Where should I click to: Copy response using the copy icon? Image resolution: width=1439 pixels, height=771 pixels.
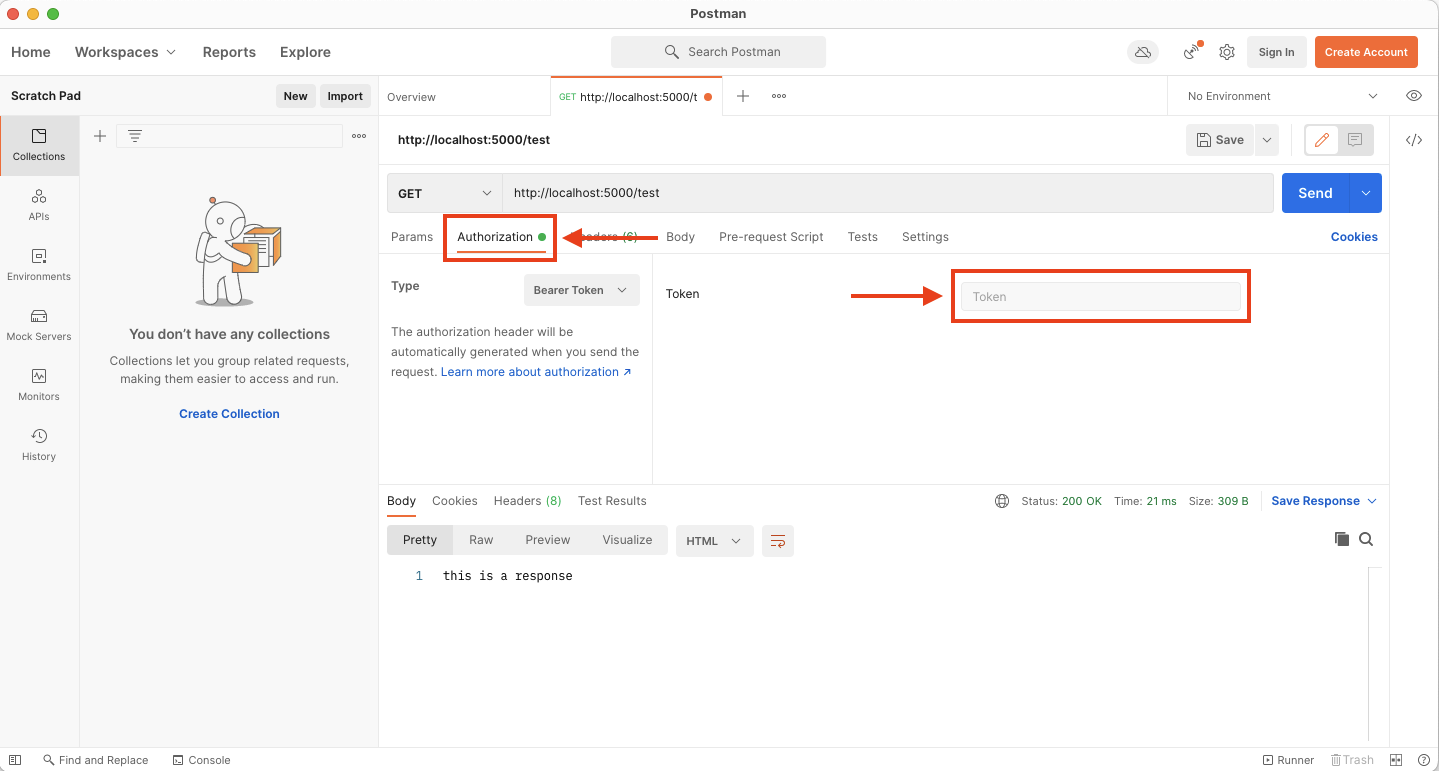[1341, 539]
